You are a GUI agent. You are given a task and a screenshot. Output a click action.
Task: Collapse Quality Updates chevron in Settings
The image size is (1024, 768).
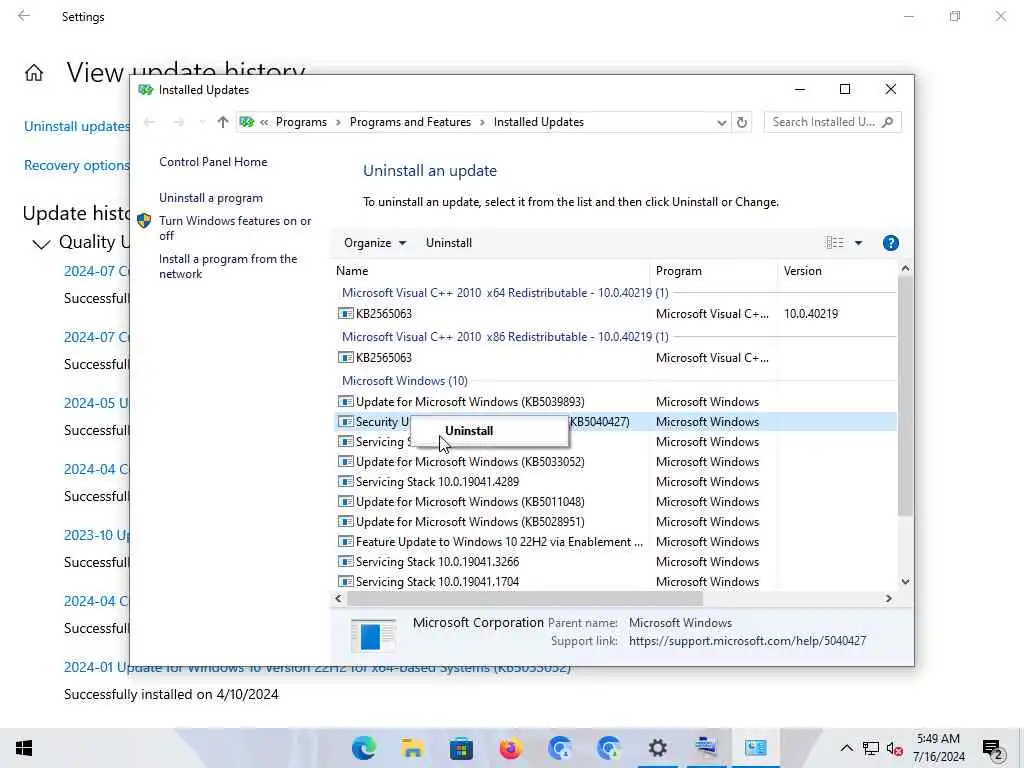(41, 244)
